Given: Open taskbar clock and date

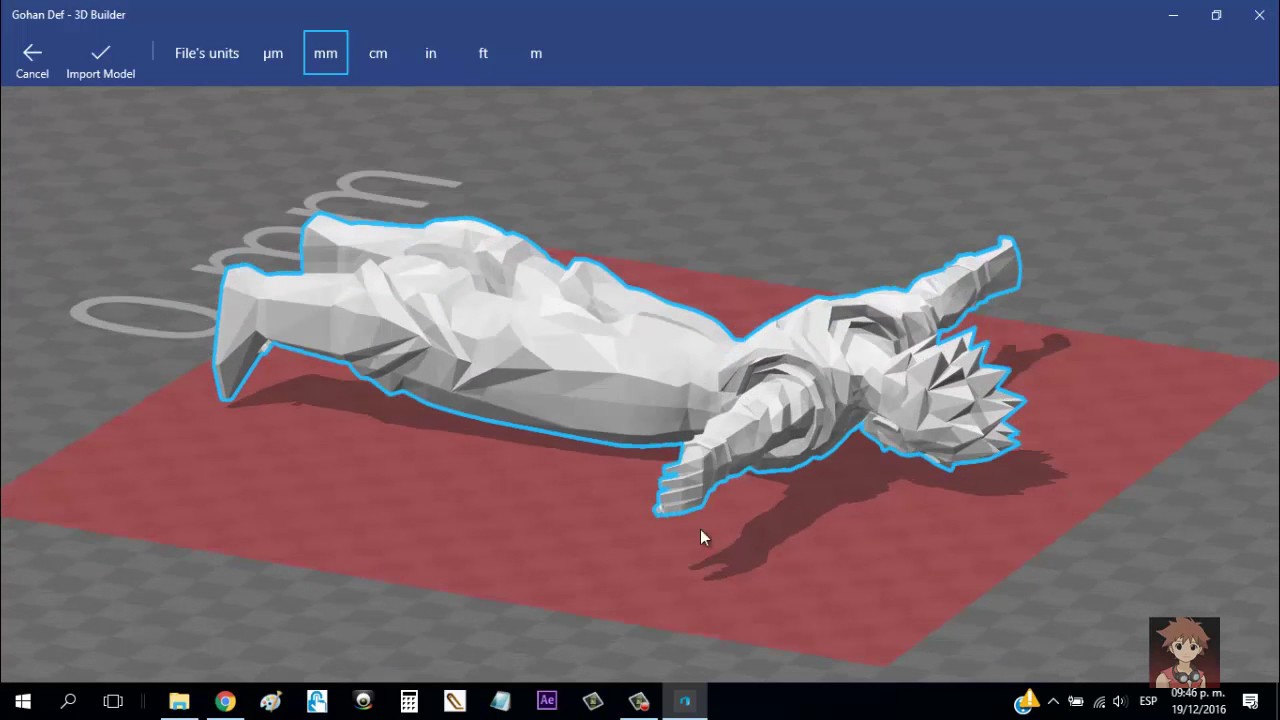Looking at the screenshot, I should [x=1198, y=701].
